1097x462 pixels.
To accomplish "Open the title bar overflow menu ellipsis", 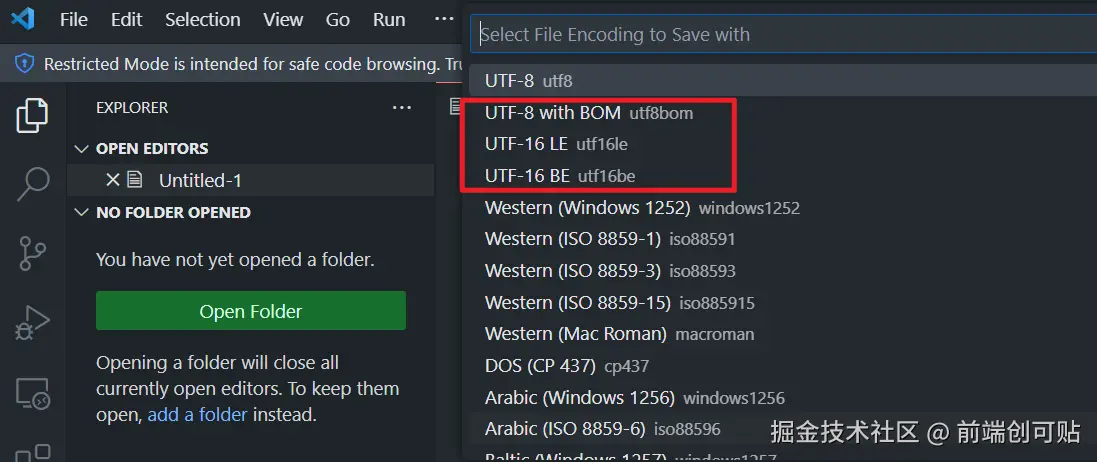I will (x=444, y=19).
